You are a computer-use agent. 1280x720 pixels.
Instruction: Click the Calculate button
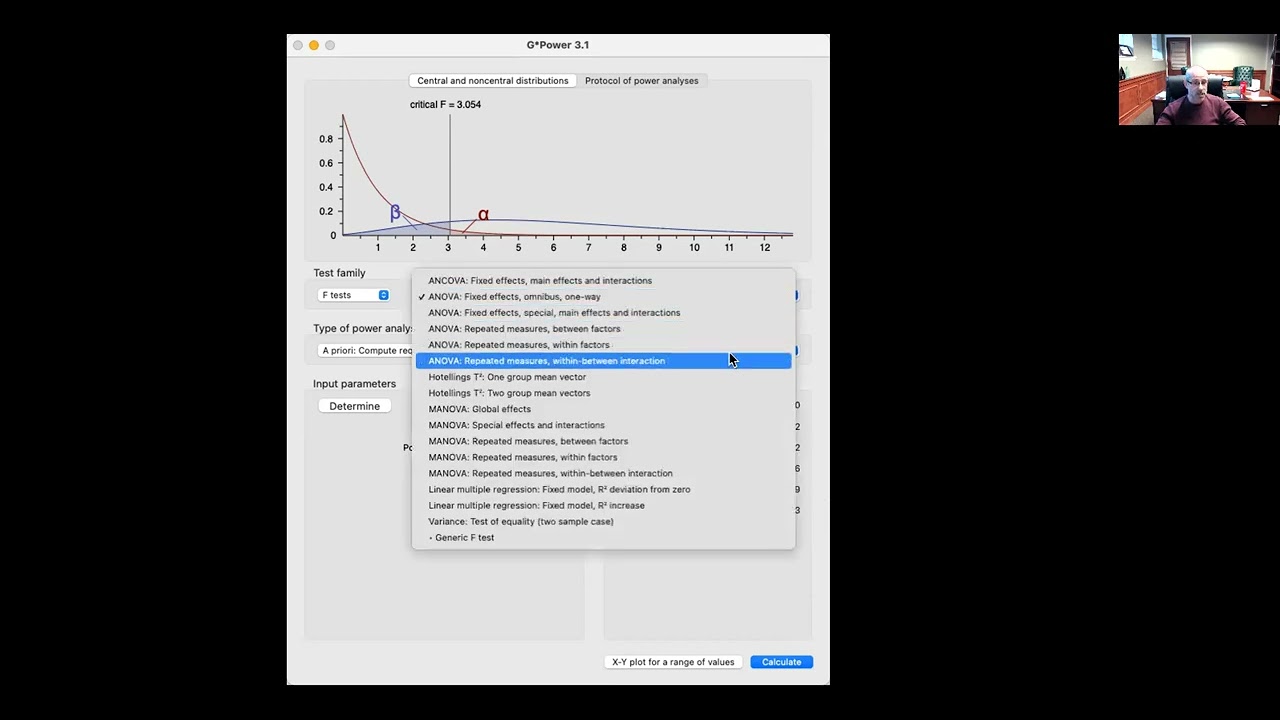click(781, 662)
